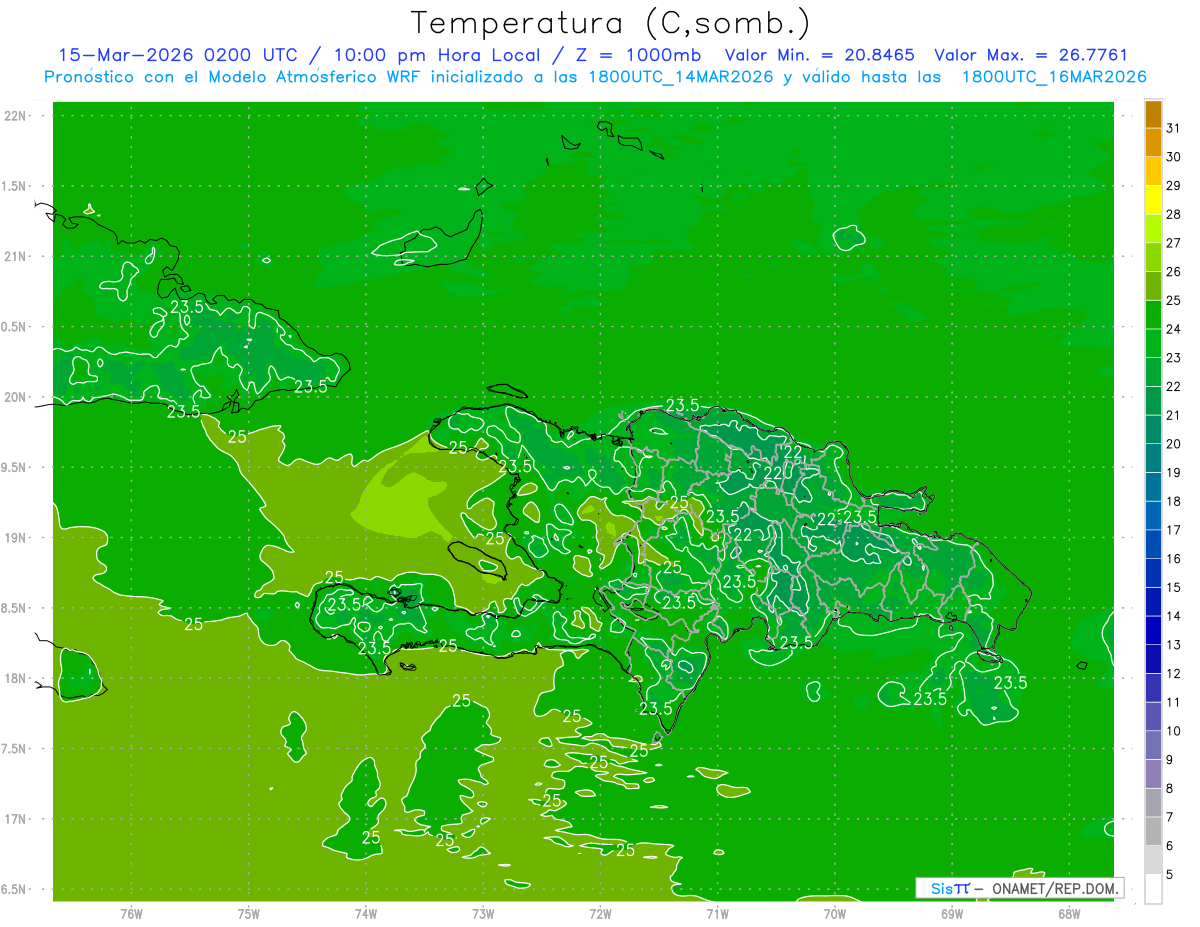Viewport: 1200px width, 927px height.
Task: Click the gray swatch between 6 and 7
Action: pos(1153,831)
